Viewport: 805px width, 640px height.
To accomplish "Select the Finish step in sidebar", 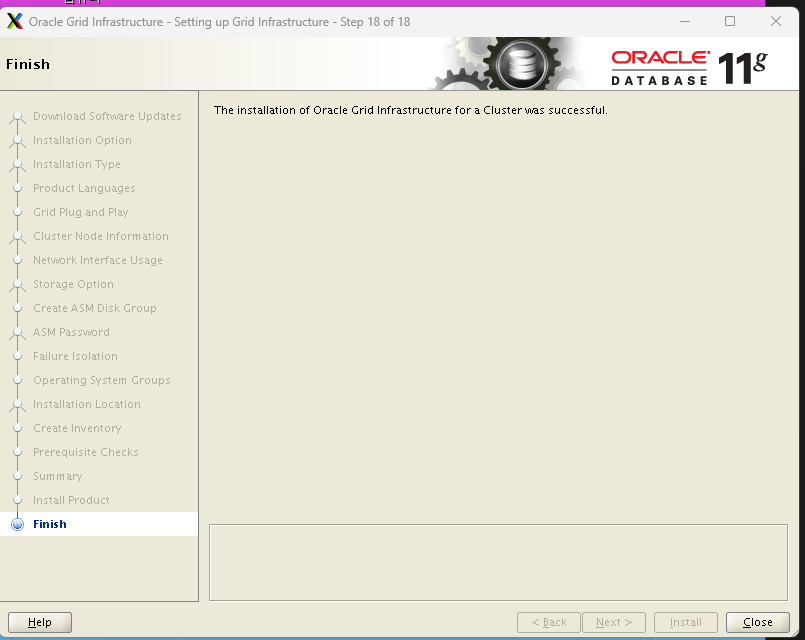I will [50, 524].
